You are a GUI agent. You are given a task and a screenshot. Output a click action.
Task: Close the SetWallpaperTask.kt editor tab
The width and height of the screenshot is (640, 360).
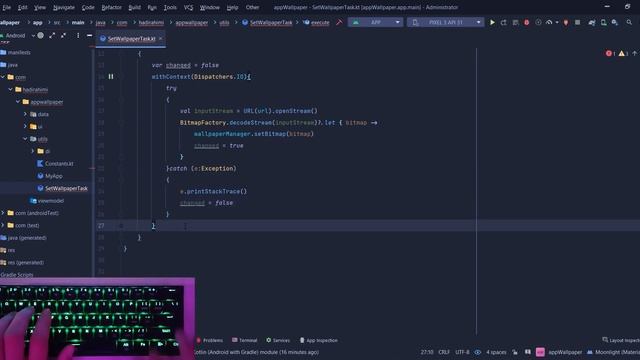[160, 39]
